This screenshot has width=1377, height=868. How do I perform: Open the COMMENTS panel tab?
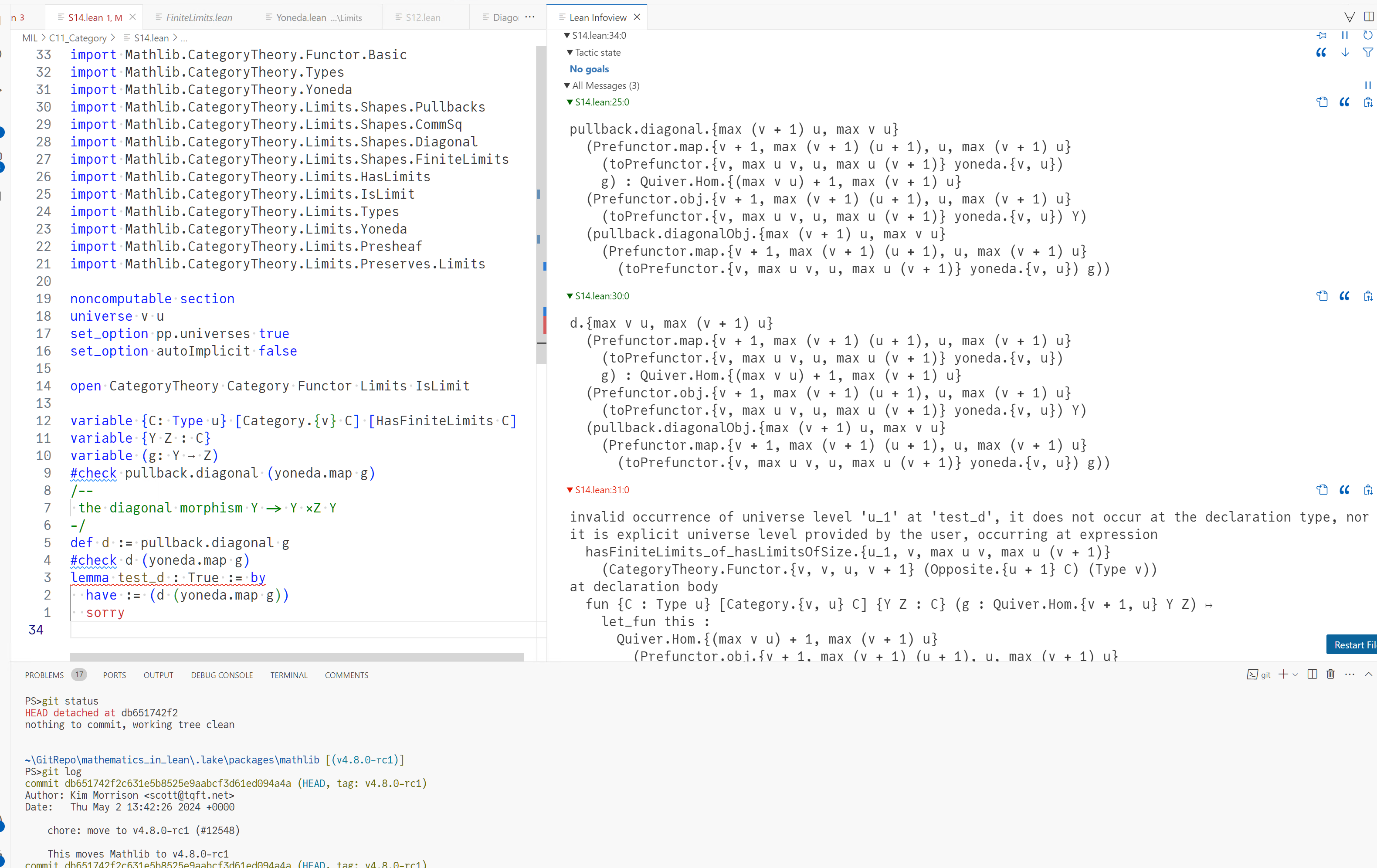(346, 675)
